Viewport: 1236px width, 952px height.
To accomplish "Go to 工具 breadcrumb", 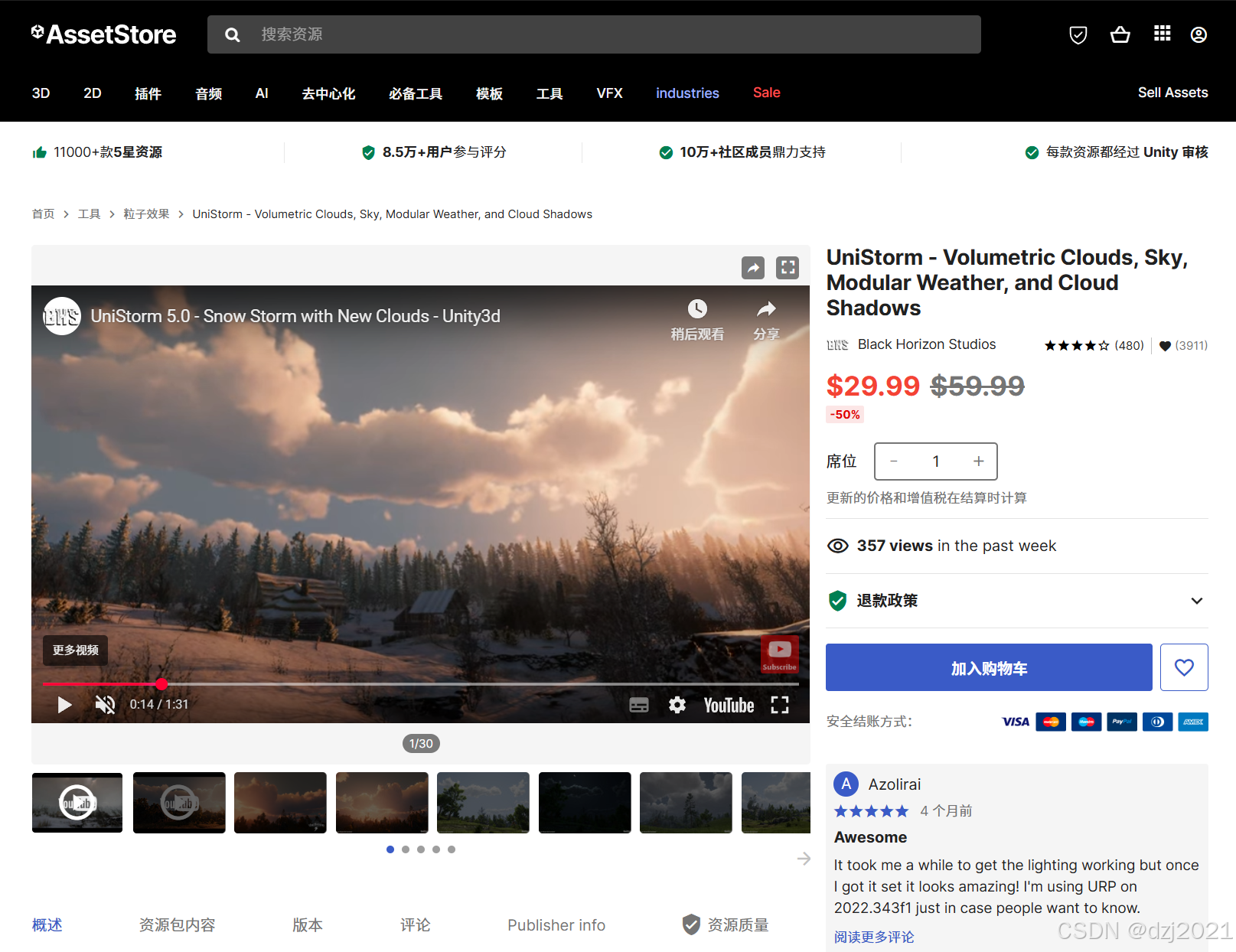I will (x=89, y=214).
